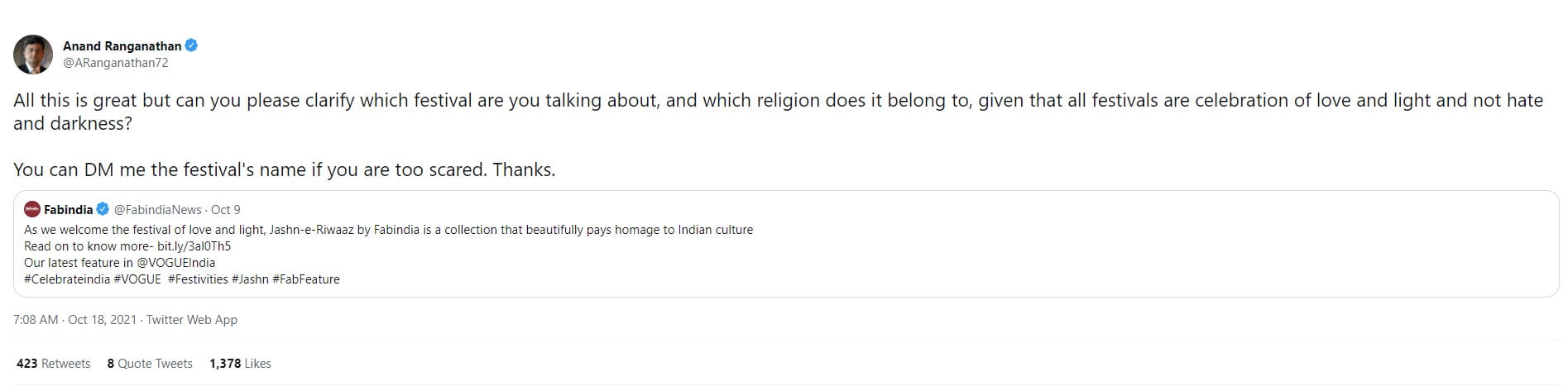Open the bit.ly/3al0Th5 link
1568x386 pixels.
click(x=194, y=246)
